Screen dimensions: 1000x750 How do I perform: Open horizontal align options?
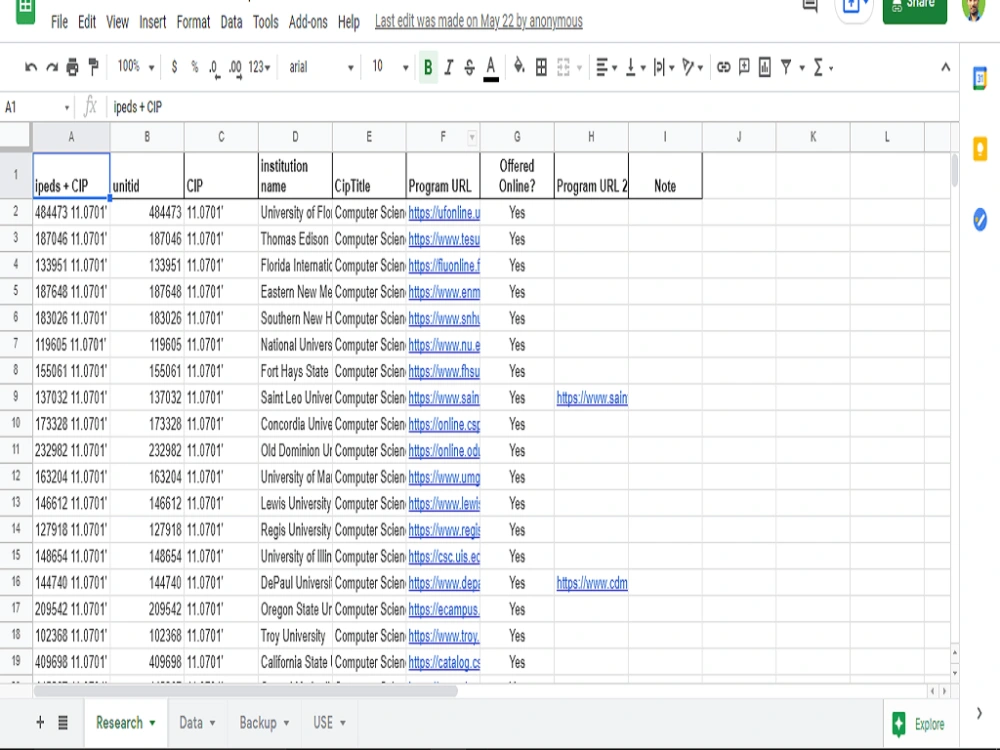pyautogui.click(x=606, y=67)
